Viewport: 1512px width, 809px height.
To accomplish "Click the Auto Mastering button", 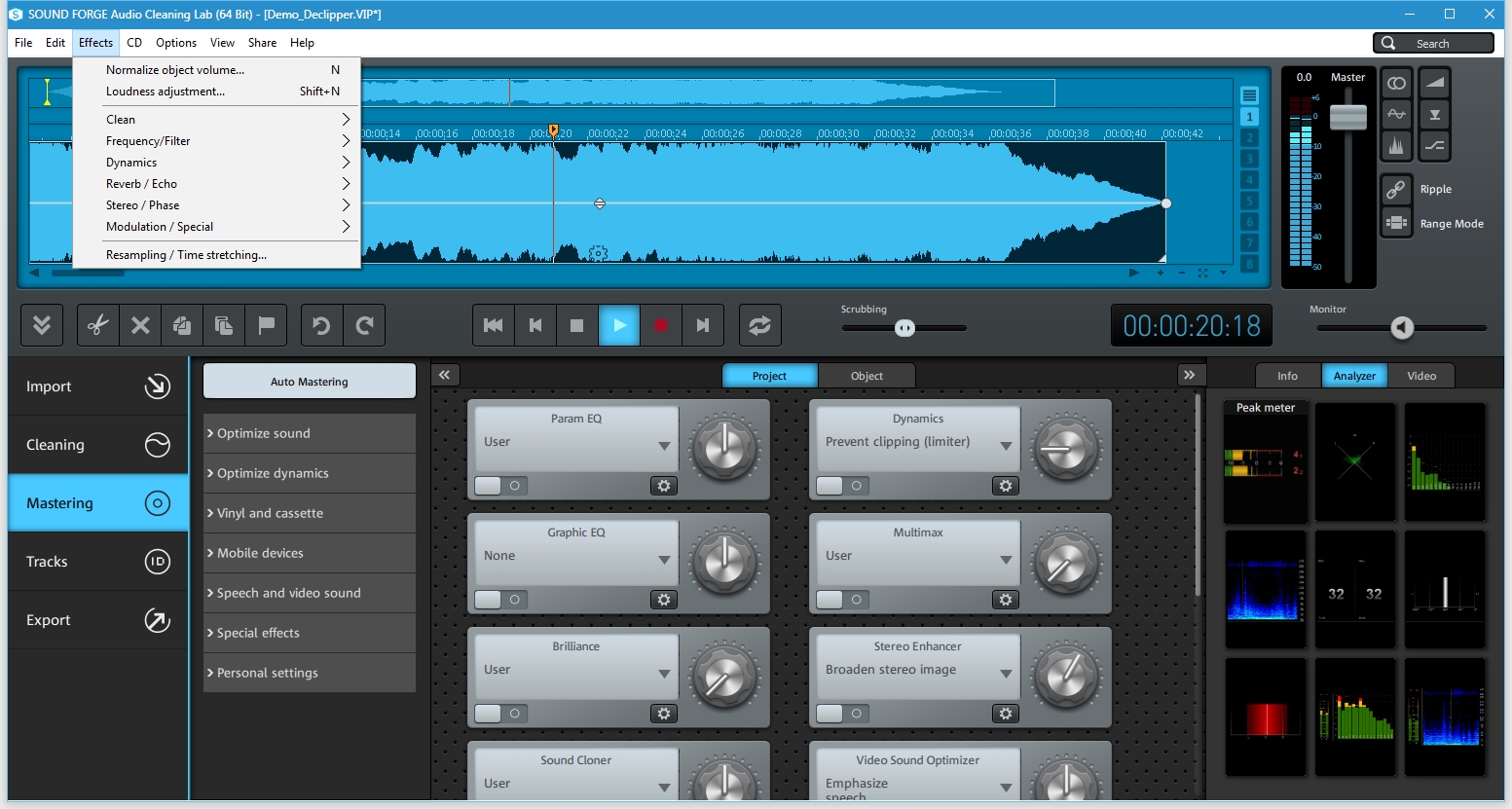I will click(310, 382).
